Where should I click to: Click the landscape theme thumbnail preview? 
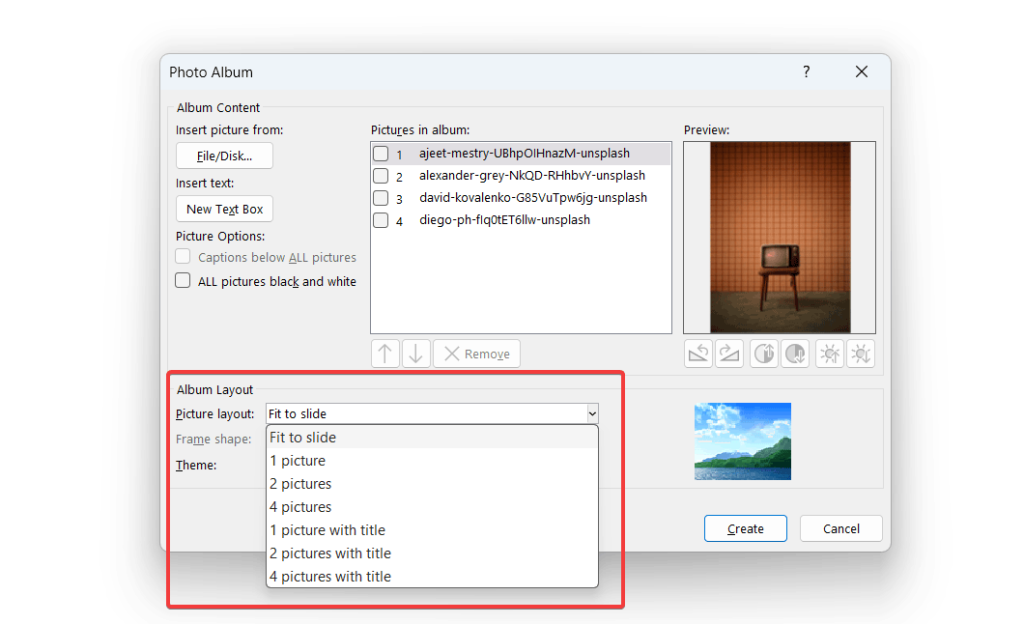(742, 440)
